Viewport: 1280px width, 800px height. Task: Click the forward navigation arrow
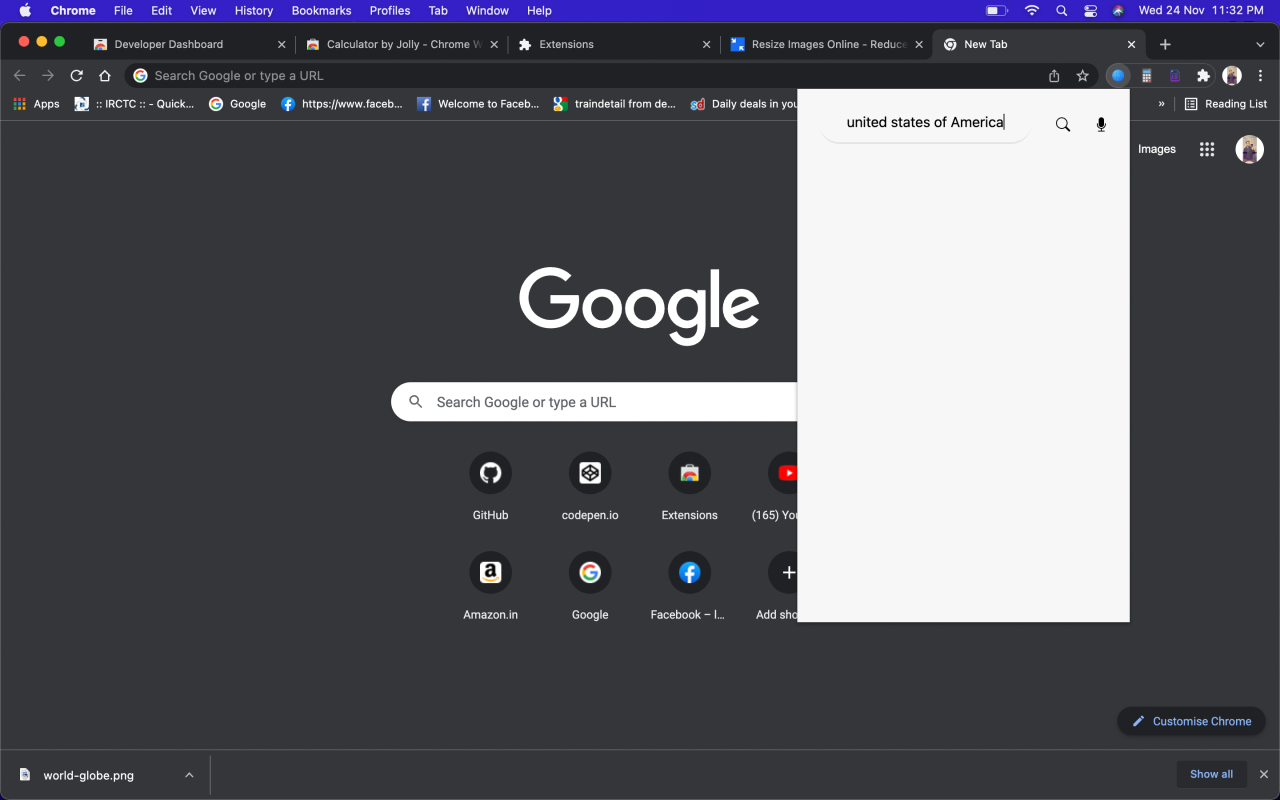48,76
